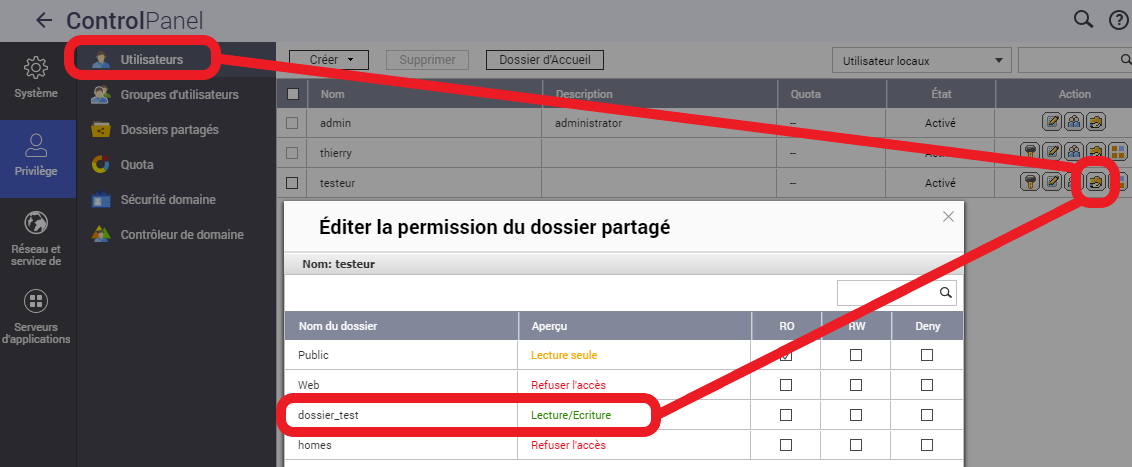
Task: Open the Utilisateur locaux dropdown
Action: tap(921, 61)
